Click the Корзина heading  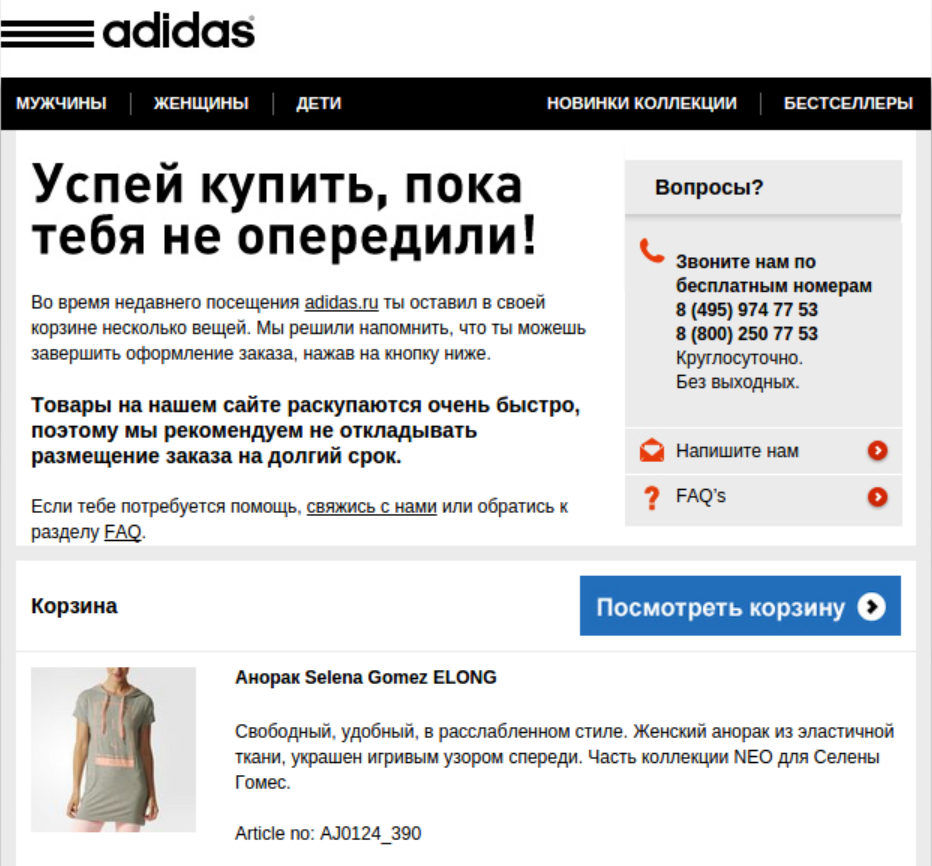coord(74,606)
